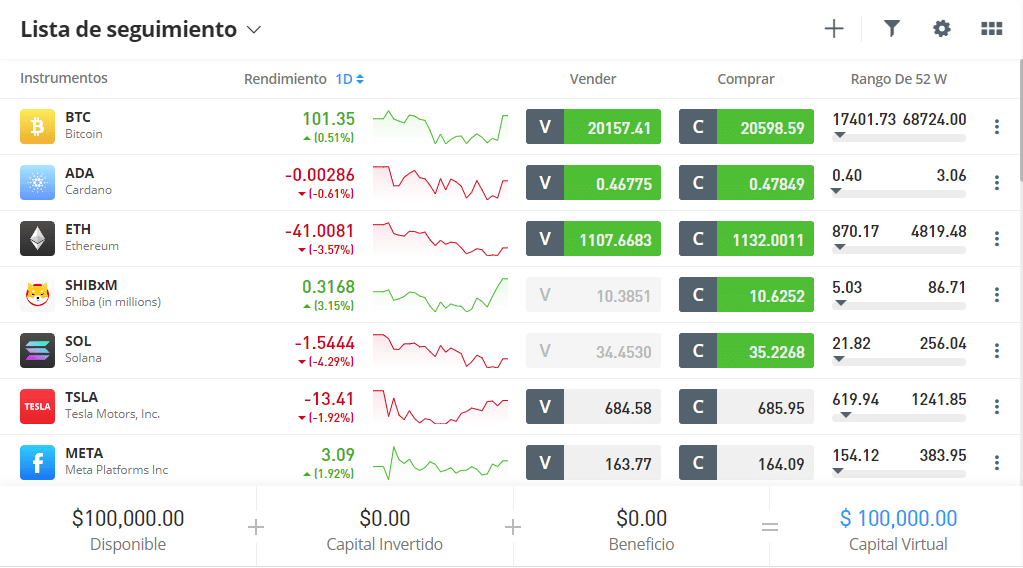Screen dimensions: 1023x568
Task: Open the Bitcoin instrument name
Action: pyautogui.click(x=84, y=134)
